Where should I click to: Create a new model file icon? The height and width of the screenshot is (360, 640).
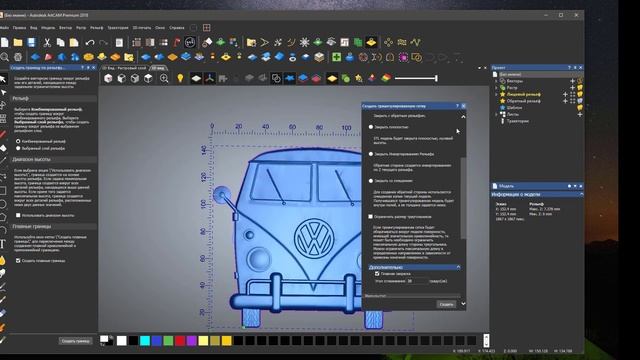tap(4, 42)
